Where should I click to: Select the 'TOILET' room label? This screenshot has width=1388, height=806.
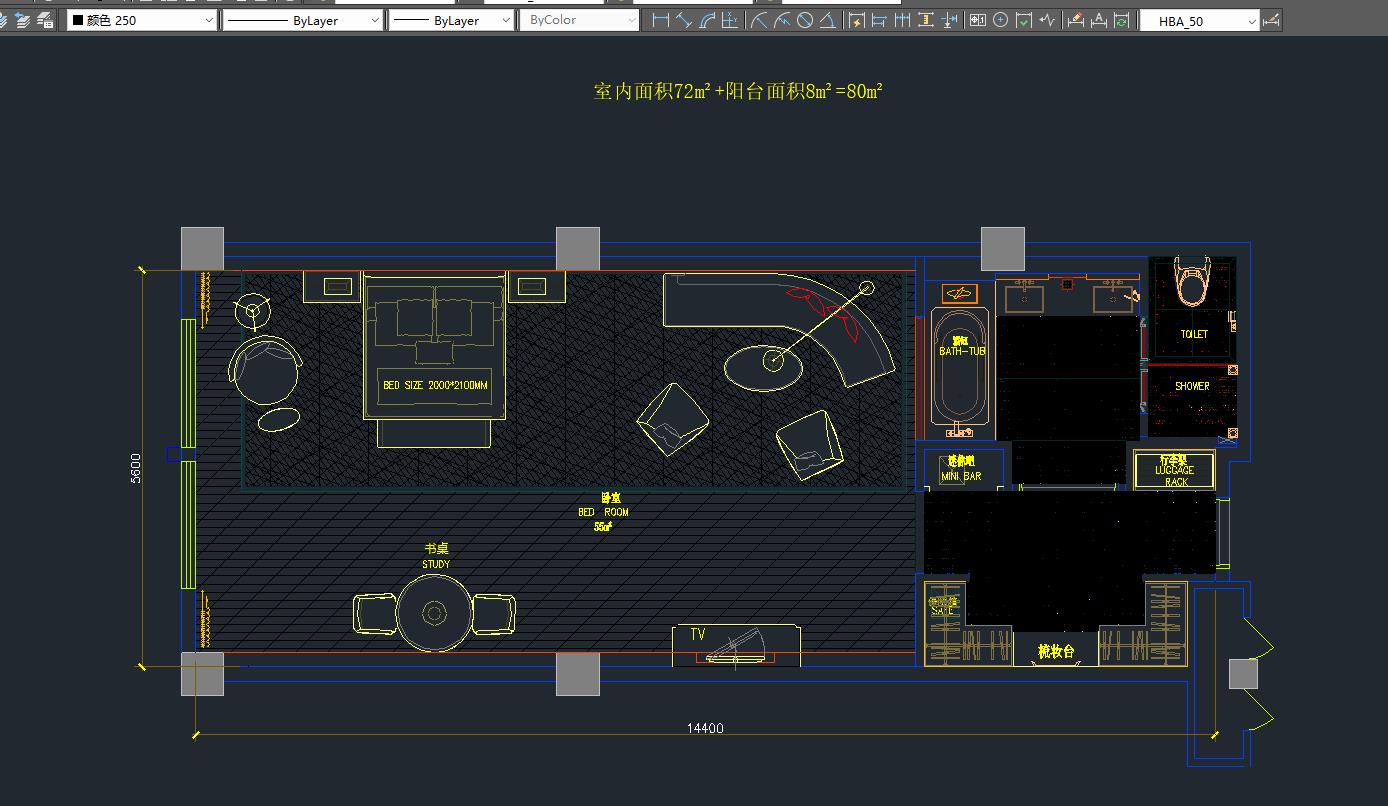(x=1194, y=334)
